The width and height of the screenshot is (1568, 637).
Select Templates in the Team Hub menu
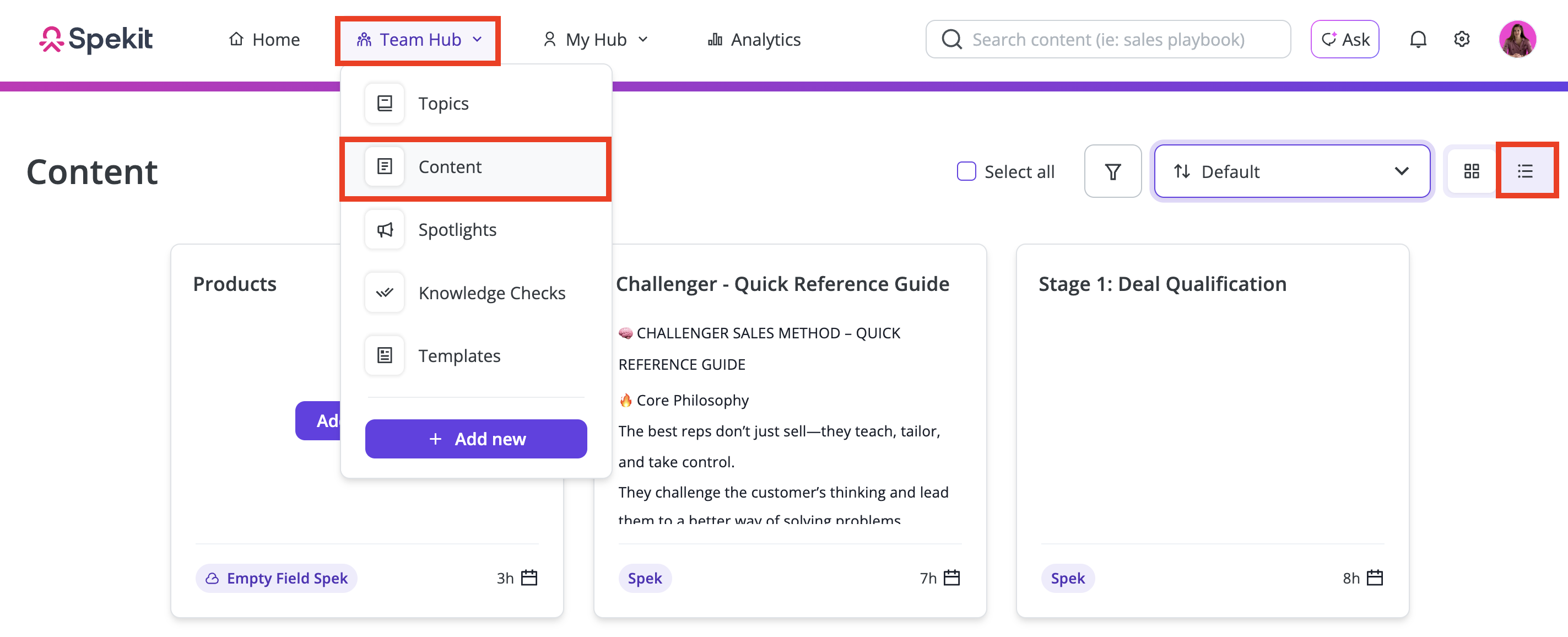click(476, 355)
